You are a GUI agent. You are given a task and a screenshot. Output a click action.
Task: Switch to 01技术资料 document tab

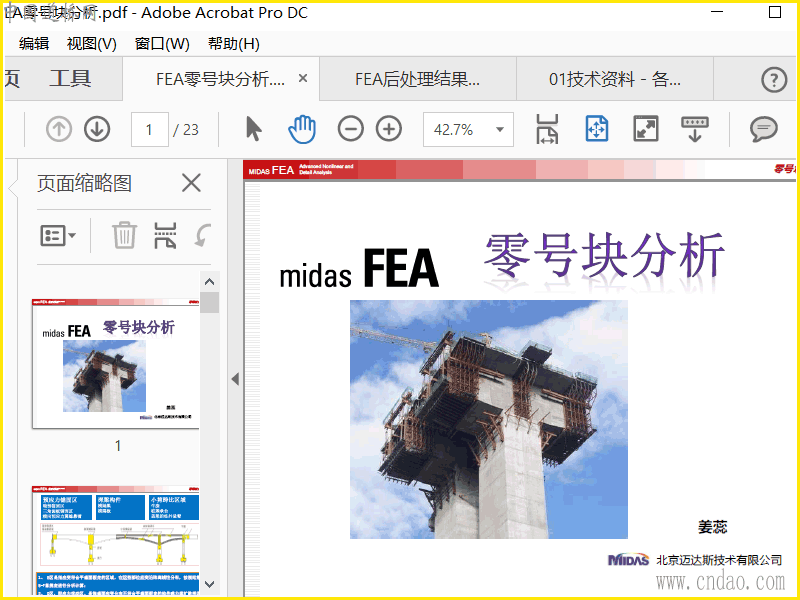coord(615,79)
